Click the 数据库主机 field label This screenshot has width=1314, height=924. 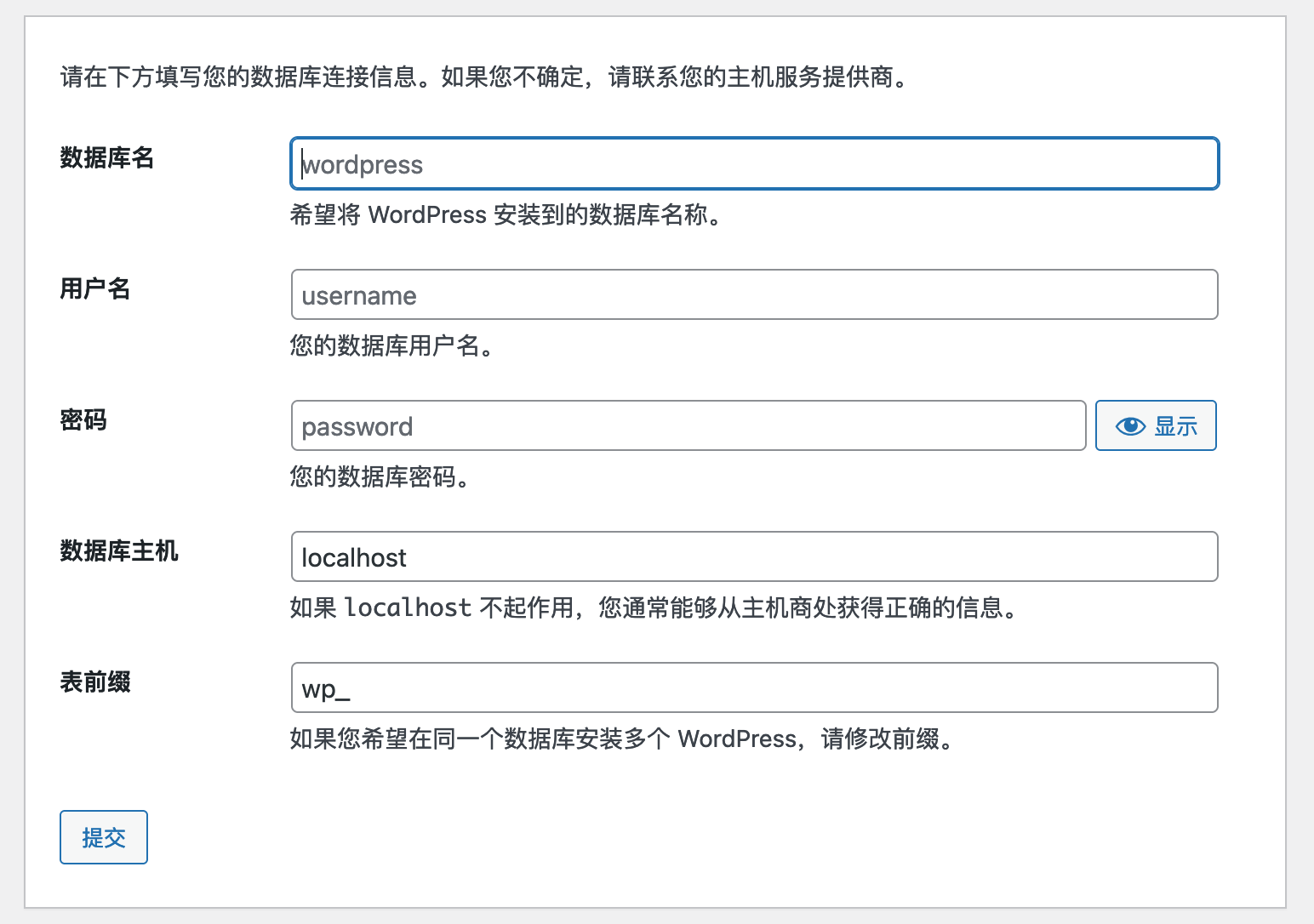[x=119, y=551]
